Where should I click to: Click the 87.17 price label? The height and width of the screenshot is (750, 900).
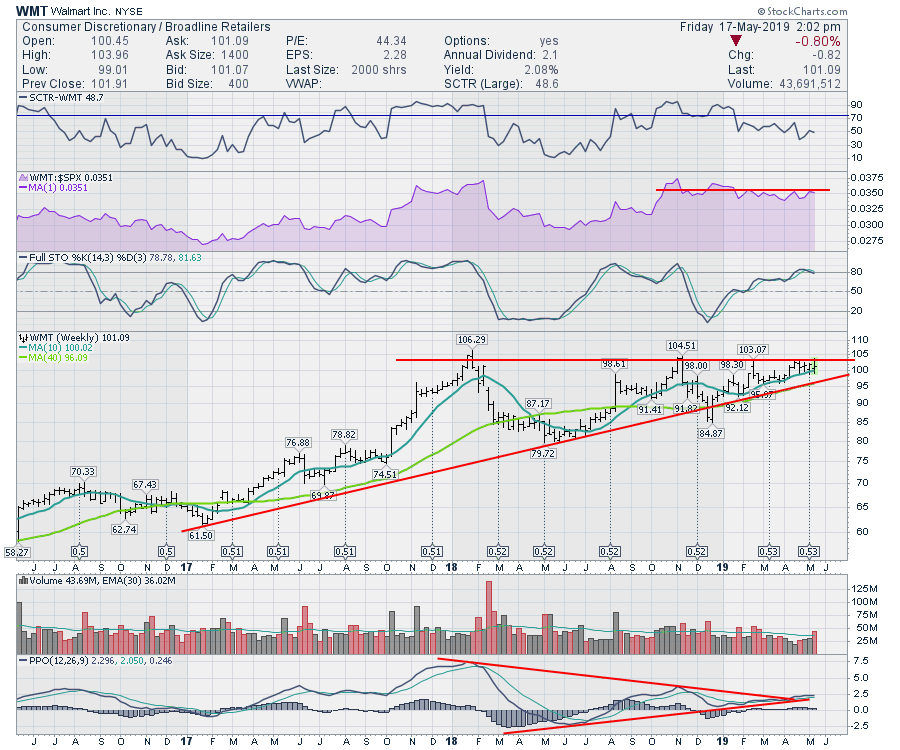click(538, 403)
